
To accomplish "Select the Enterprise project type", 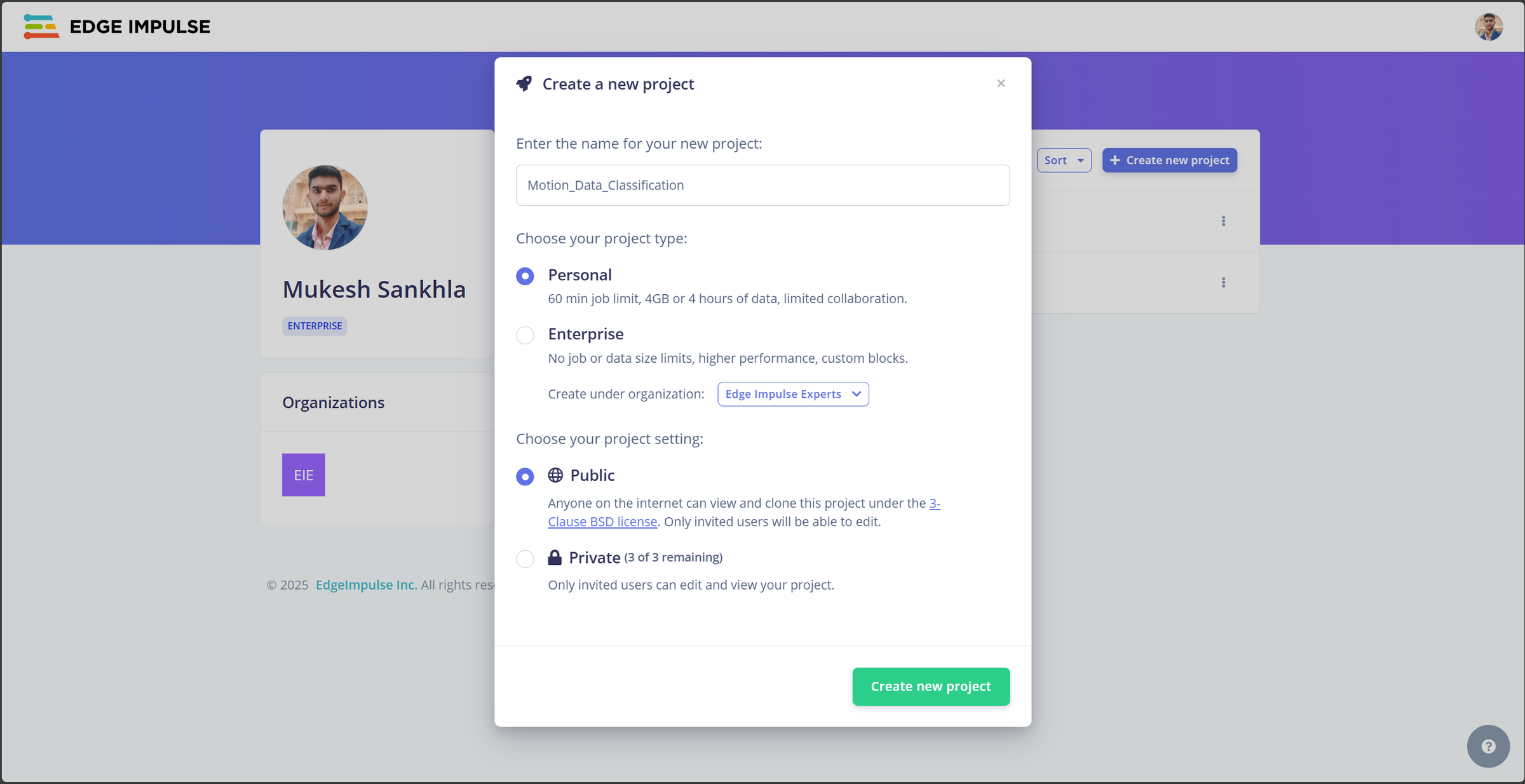I will (x=525, y=335).
